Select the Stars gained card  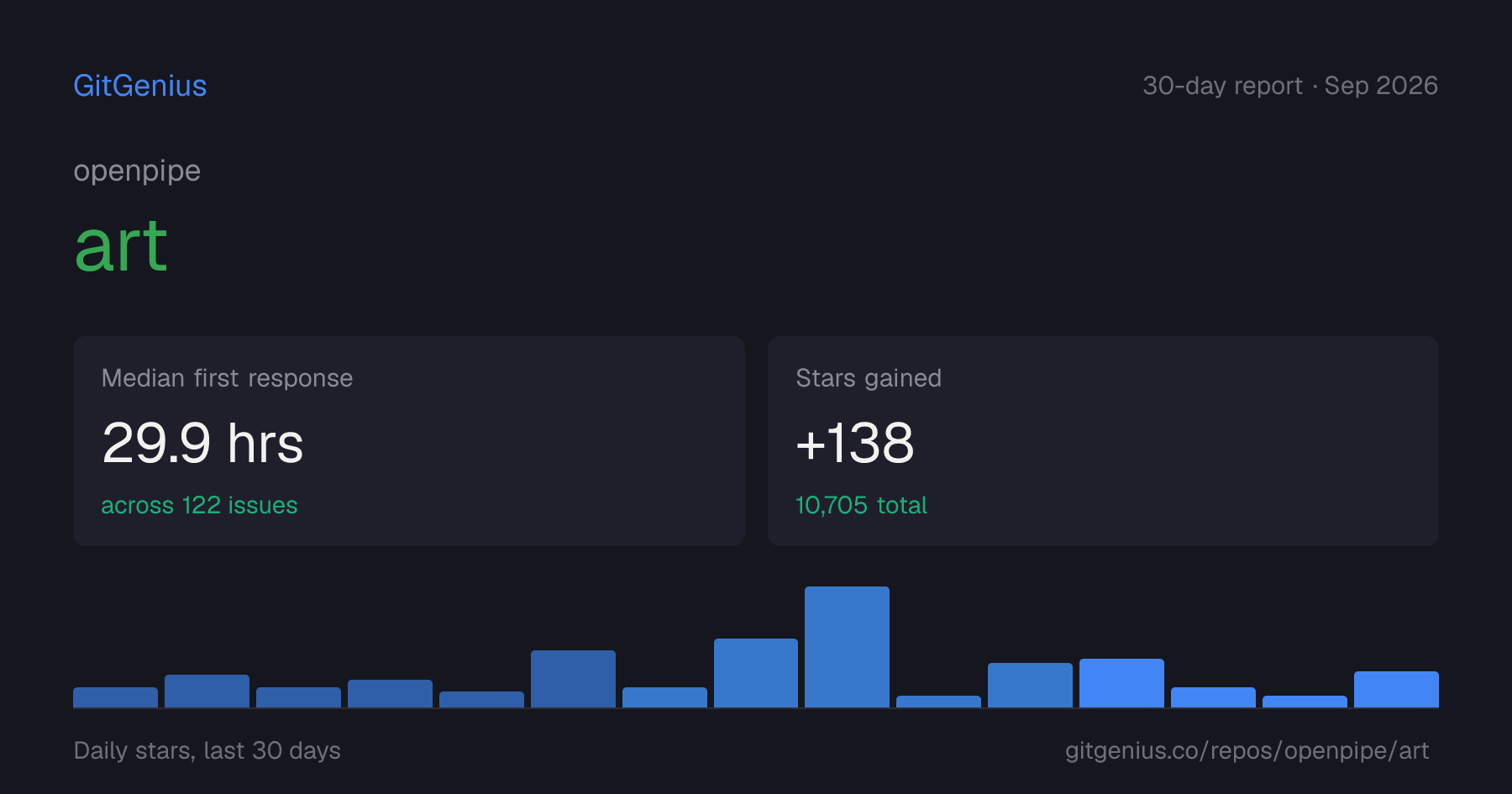(1103, 441)
